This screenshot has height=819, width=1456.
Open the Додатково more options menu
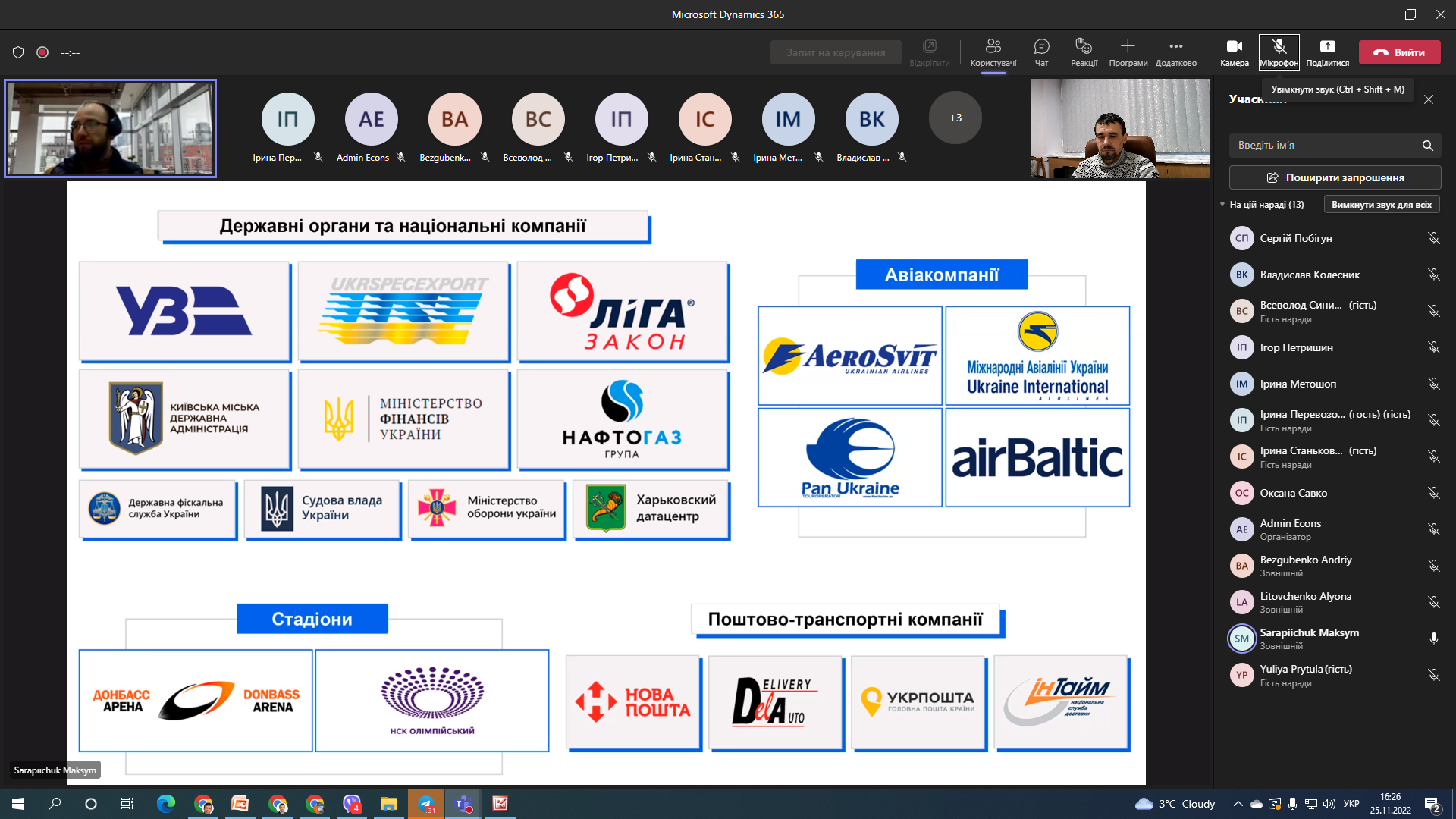[1175, 47]
